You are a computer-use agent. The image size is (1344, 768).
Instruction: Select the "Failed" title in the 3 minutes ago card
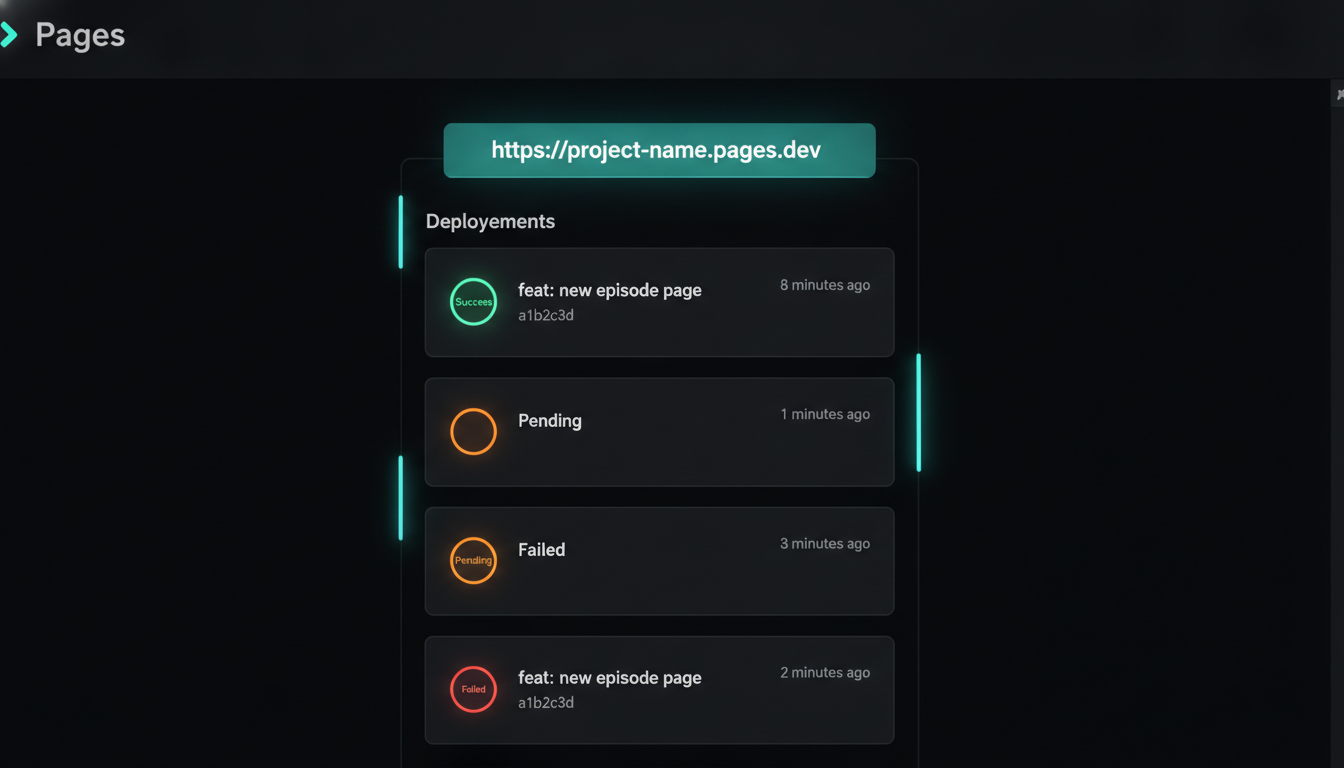[x=542, y=549]
